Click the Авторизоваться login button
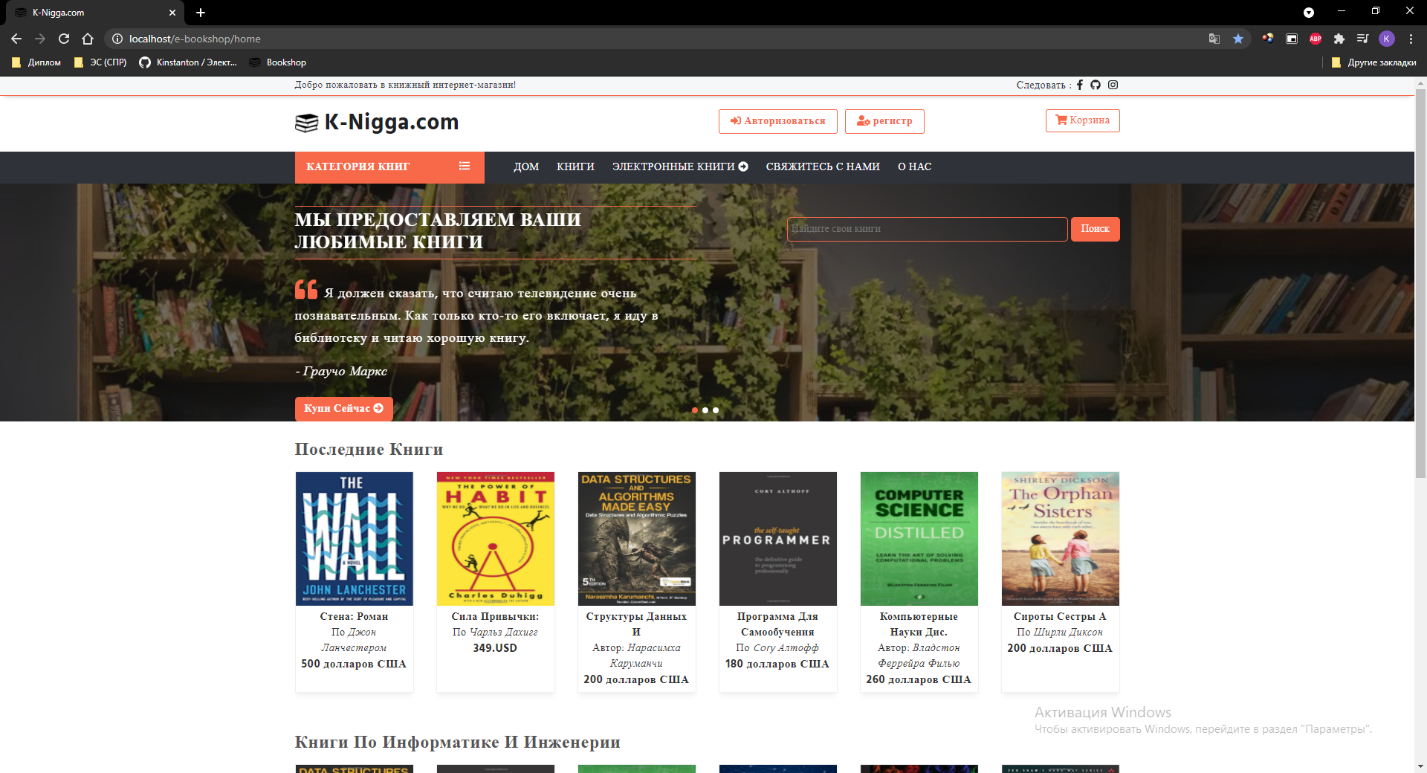 (x=778, y=121)
